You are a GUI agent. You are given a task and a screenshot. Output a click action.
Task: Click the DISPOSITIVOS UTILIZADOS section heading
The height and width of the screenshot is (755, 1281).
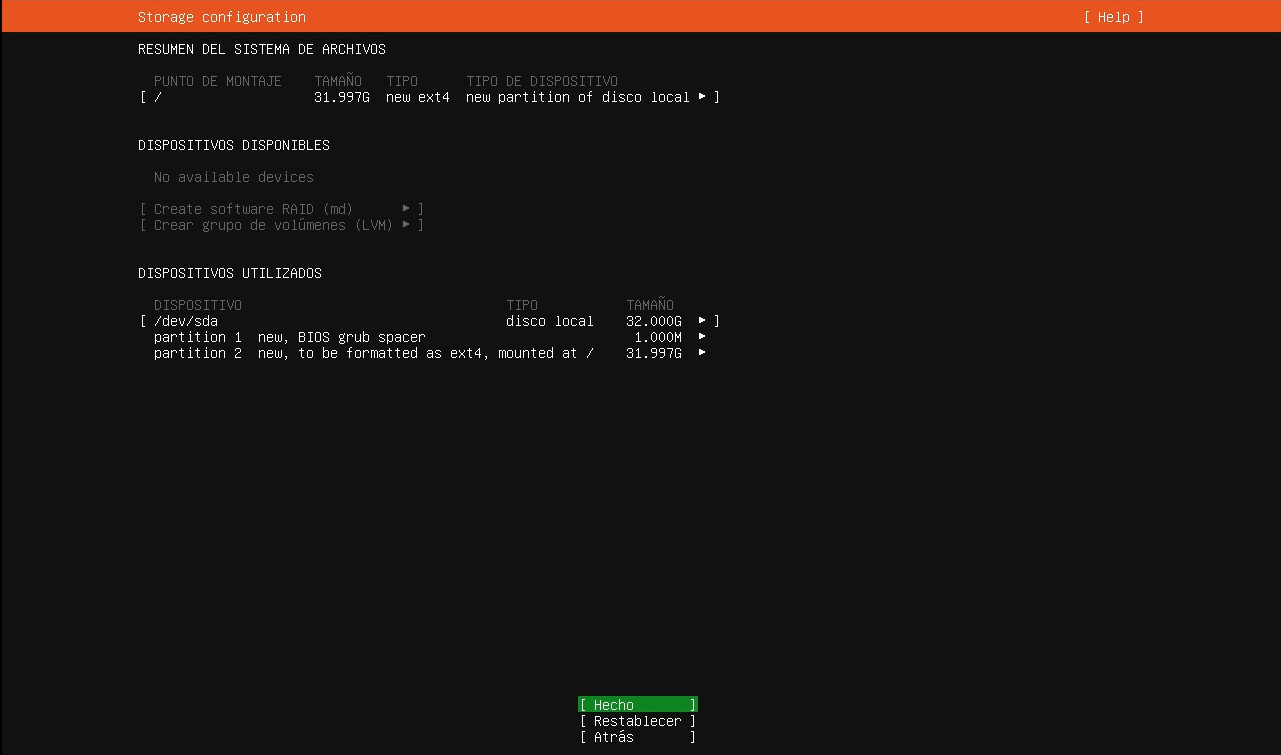(x=230, y=273)
